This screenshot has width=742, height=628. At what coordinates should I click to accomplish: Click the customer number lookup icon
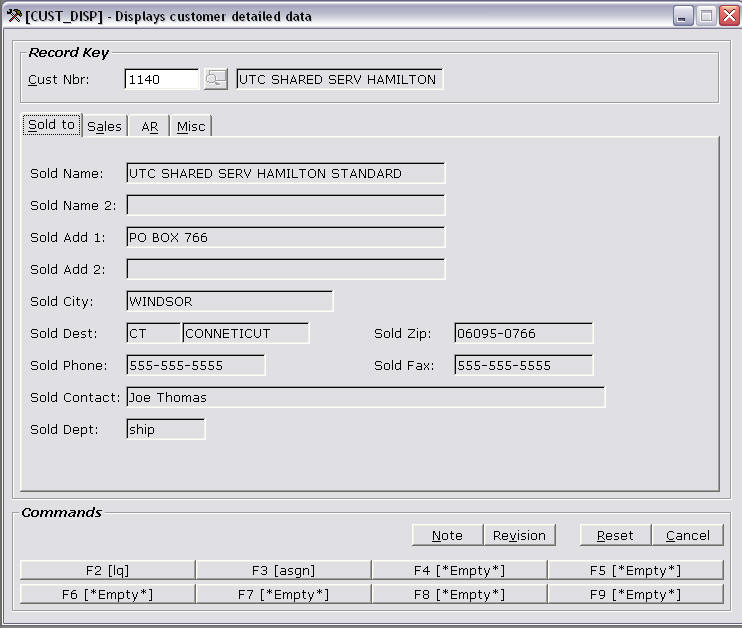click(215, 80)
